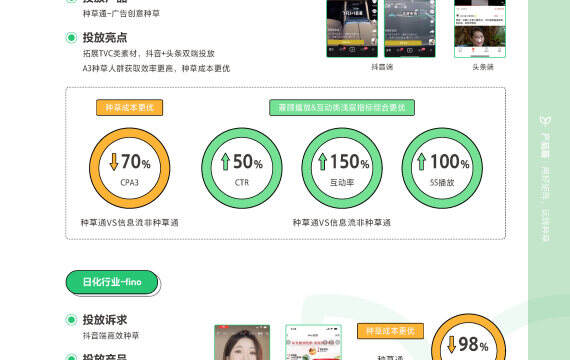Click the 互动率 ring chart
Screen dimensions: 570x360
[x=342, y=168]
